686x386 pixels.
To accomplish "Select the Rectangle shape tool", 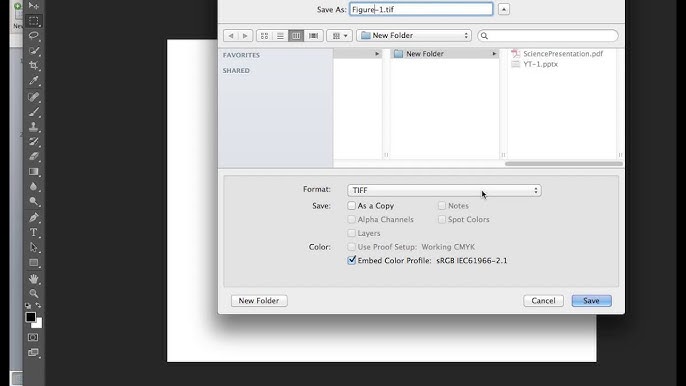I will (x=34, y=263).
